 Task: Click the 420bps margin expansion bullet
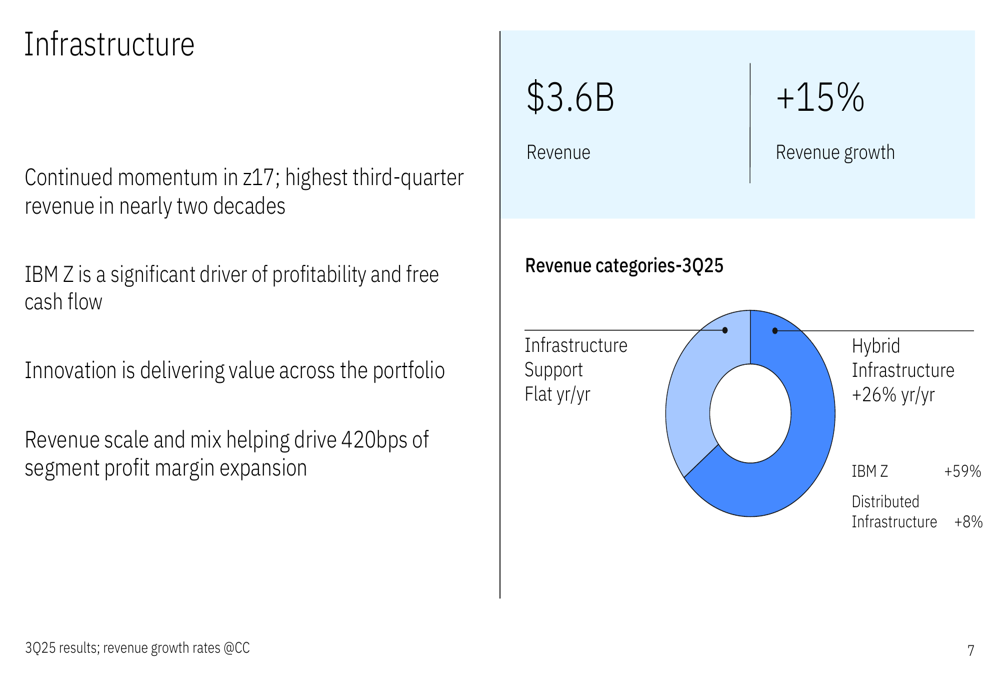click(x=226, y=453)
